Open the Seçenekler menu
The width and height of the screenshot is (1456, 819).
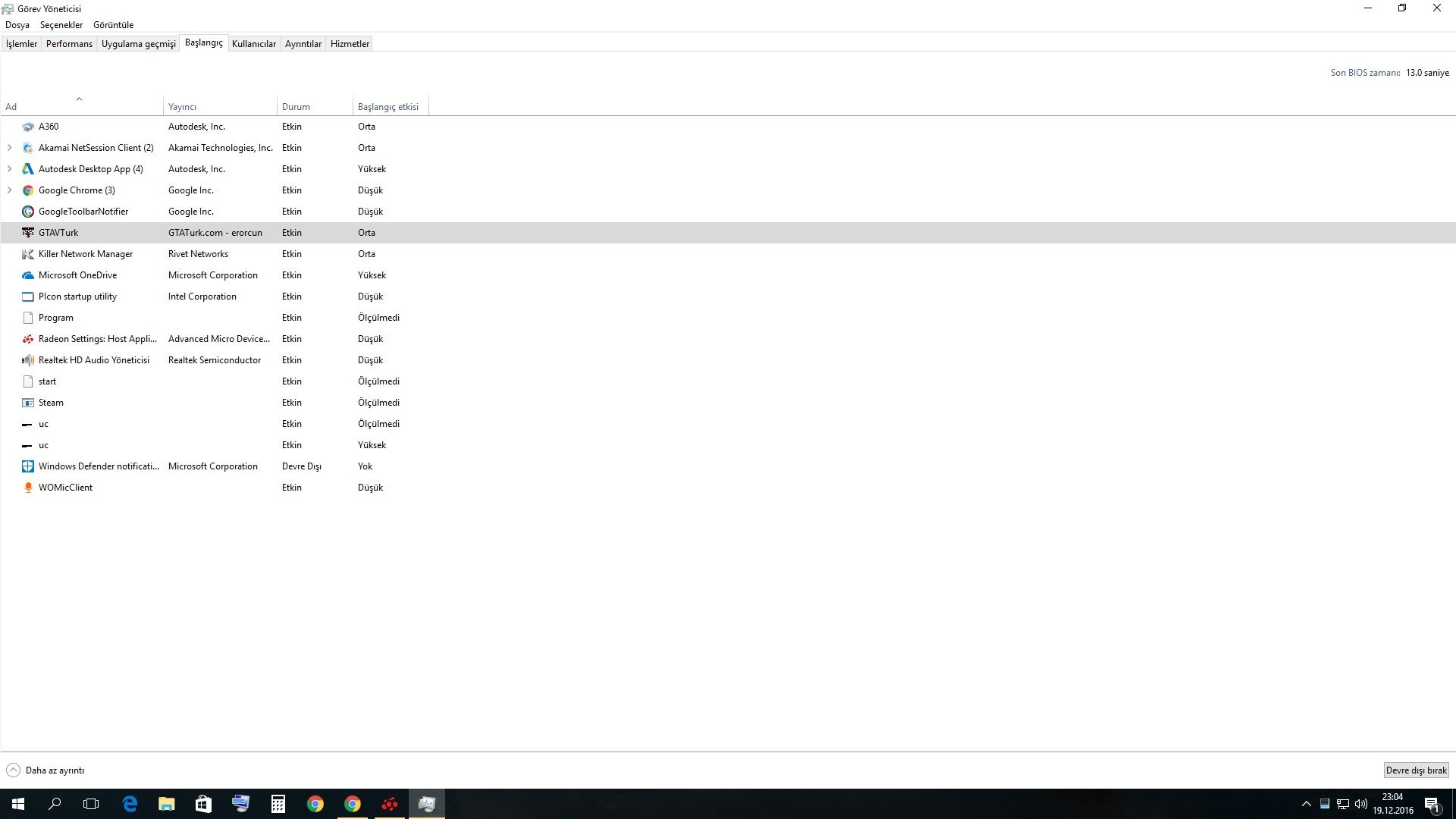[x=61, y=25]
